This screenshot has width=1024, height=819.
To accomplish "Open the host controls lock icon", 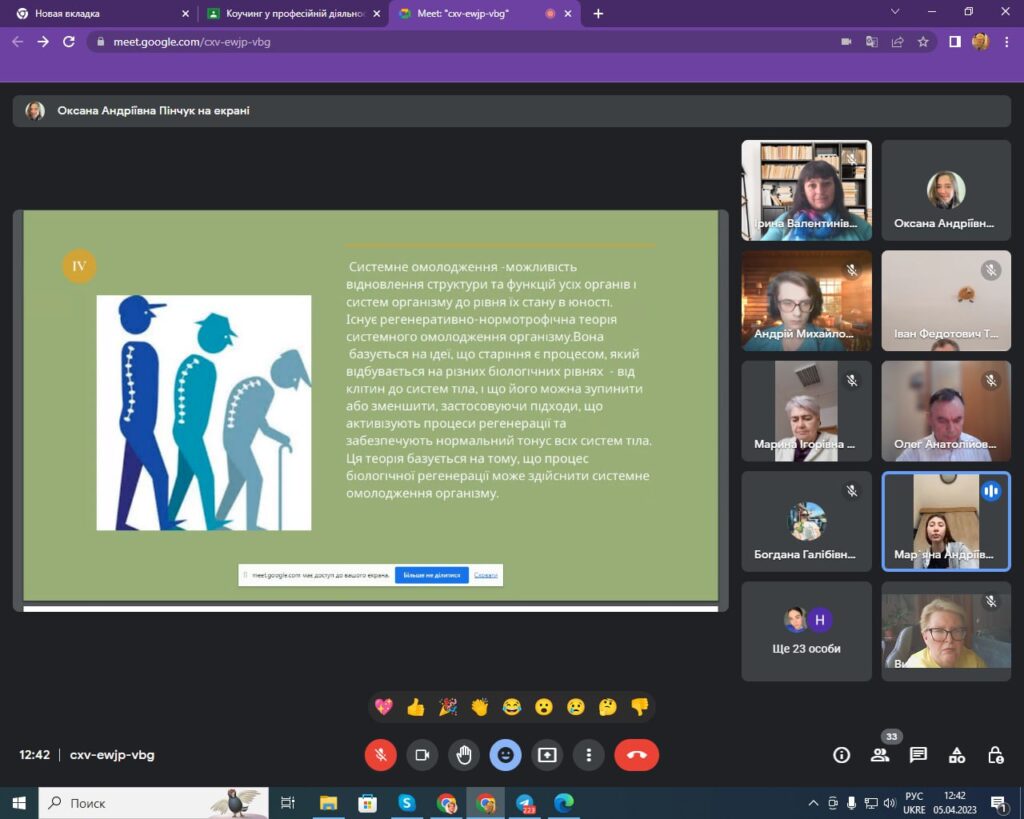I will click(995, 755).
